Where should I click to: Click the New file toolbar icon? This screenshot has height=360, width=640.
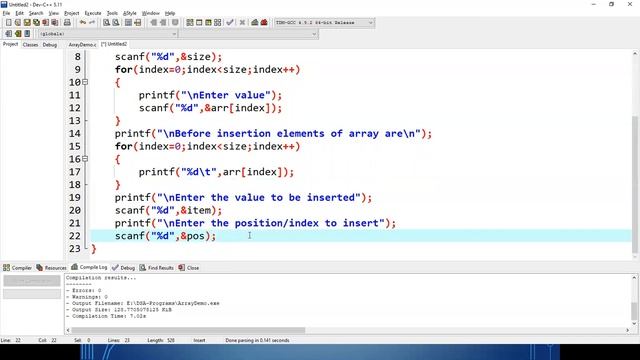pyautogui.click(x=9, y=22)
